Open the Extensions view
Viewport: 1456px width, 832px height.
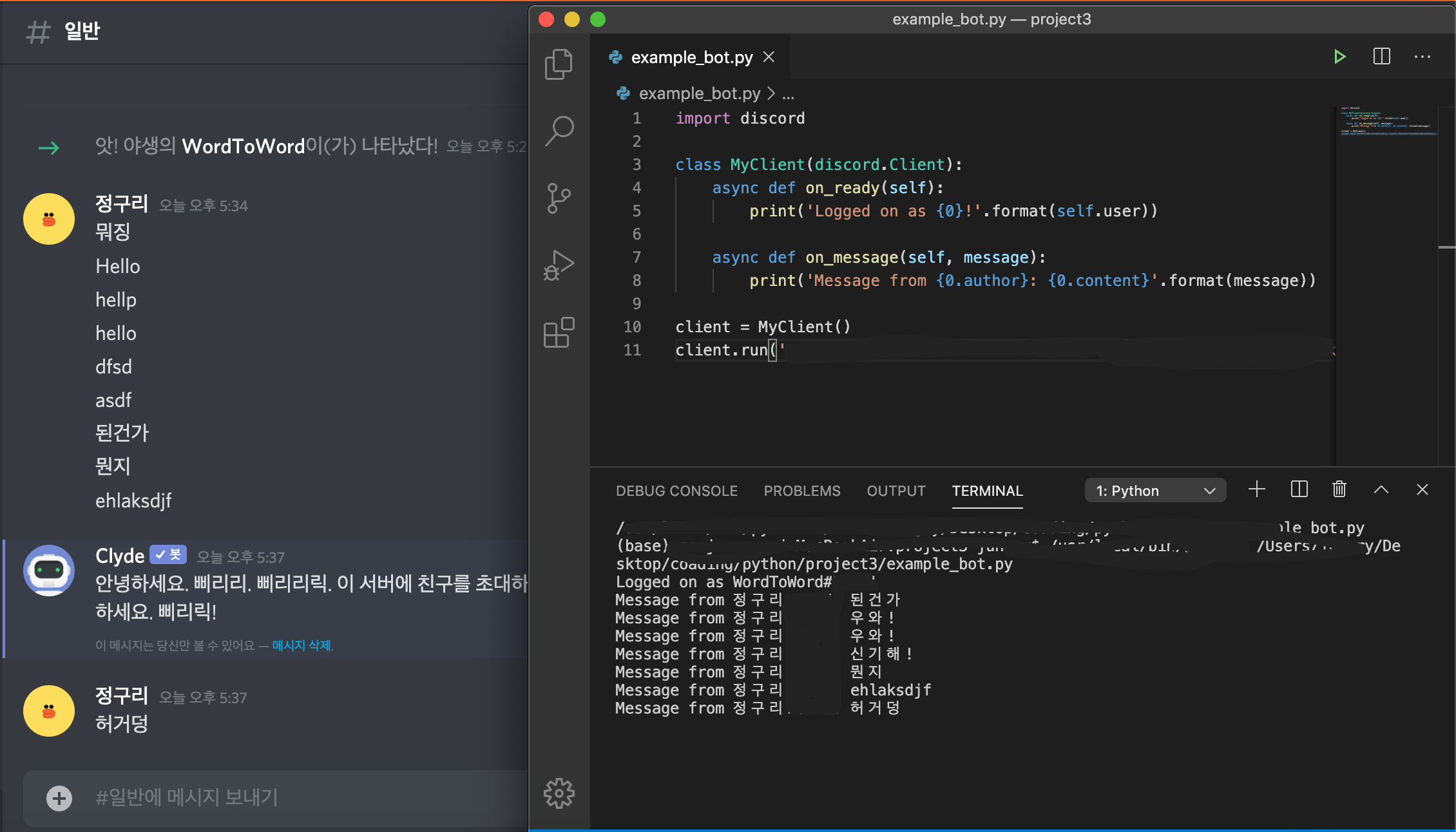(x=558, y=333)
